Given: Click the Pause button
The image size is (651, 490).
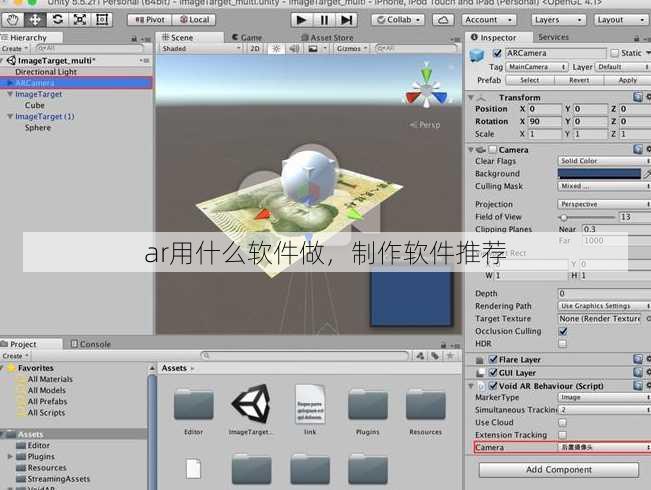Looking at the screenshot, I should pyautogui.click(x=324, y=20).
